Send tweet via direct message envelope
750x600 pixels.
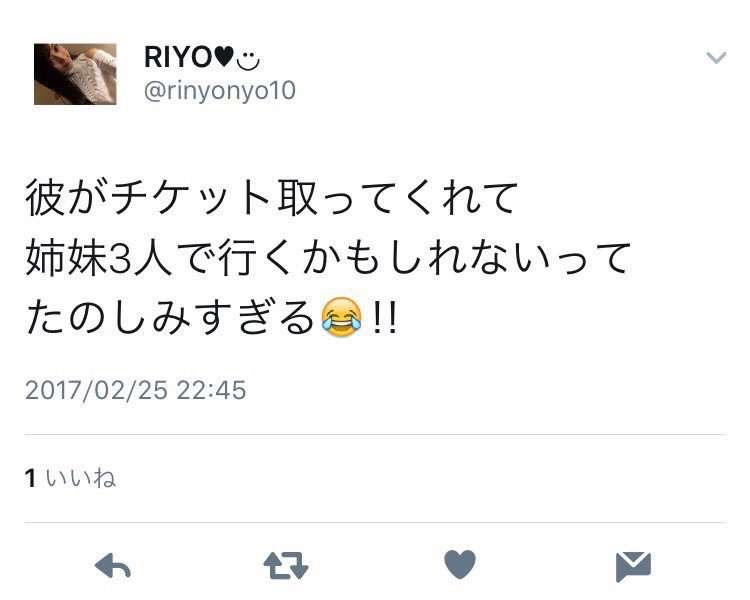633,567
